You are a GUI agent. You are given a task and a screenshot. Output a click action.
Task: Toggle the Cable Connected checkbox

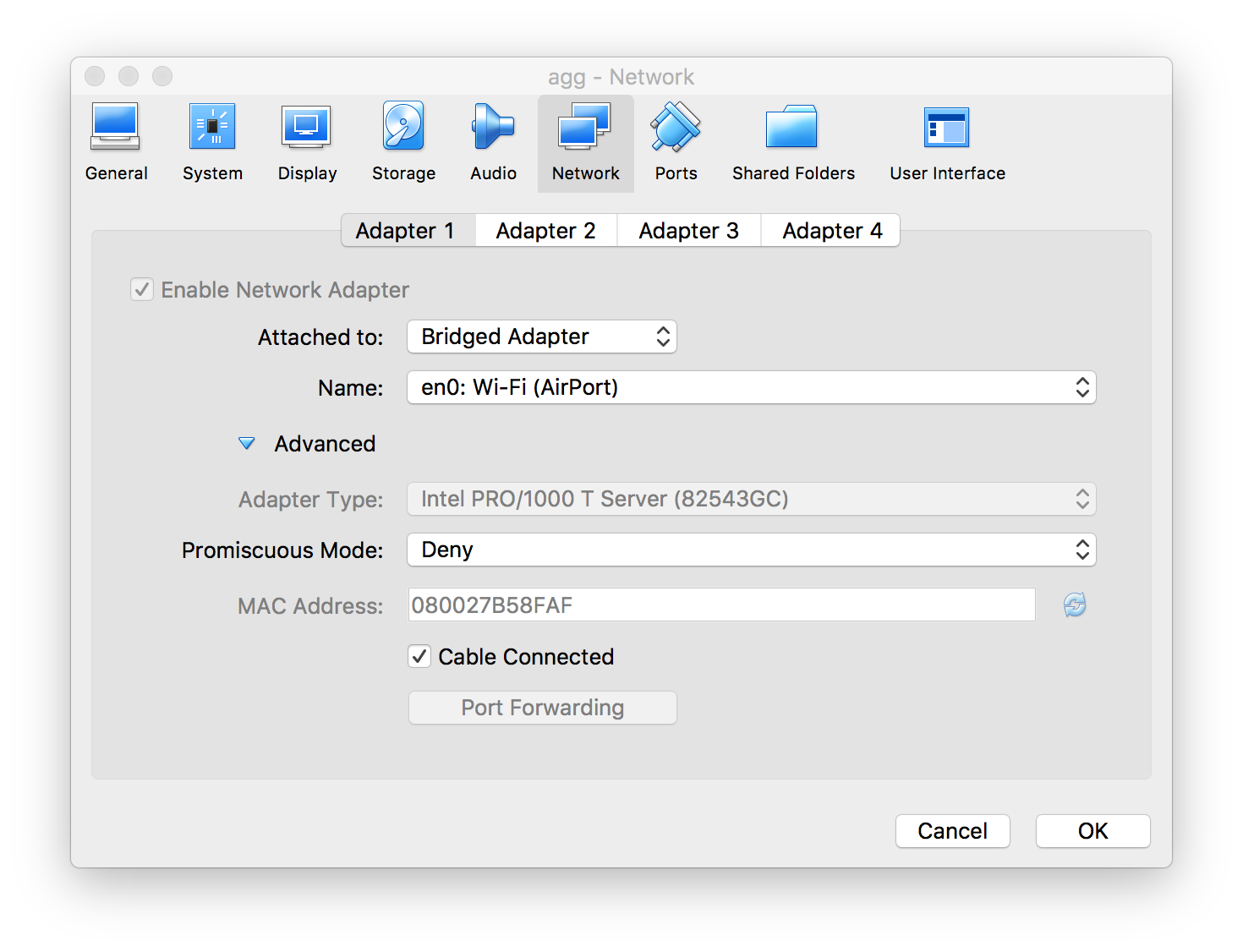tap(419, 656)
